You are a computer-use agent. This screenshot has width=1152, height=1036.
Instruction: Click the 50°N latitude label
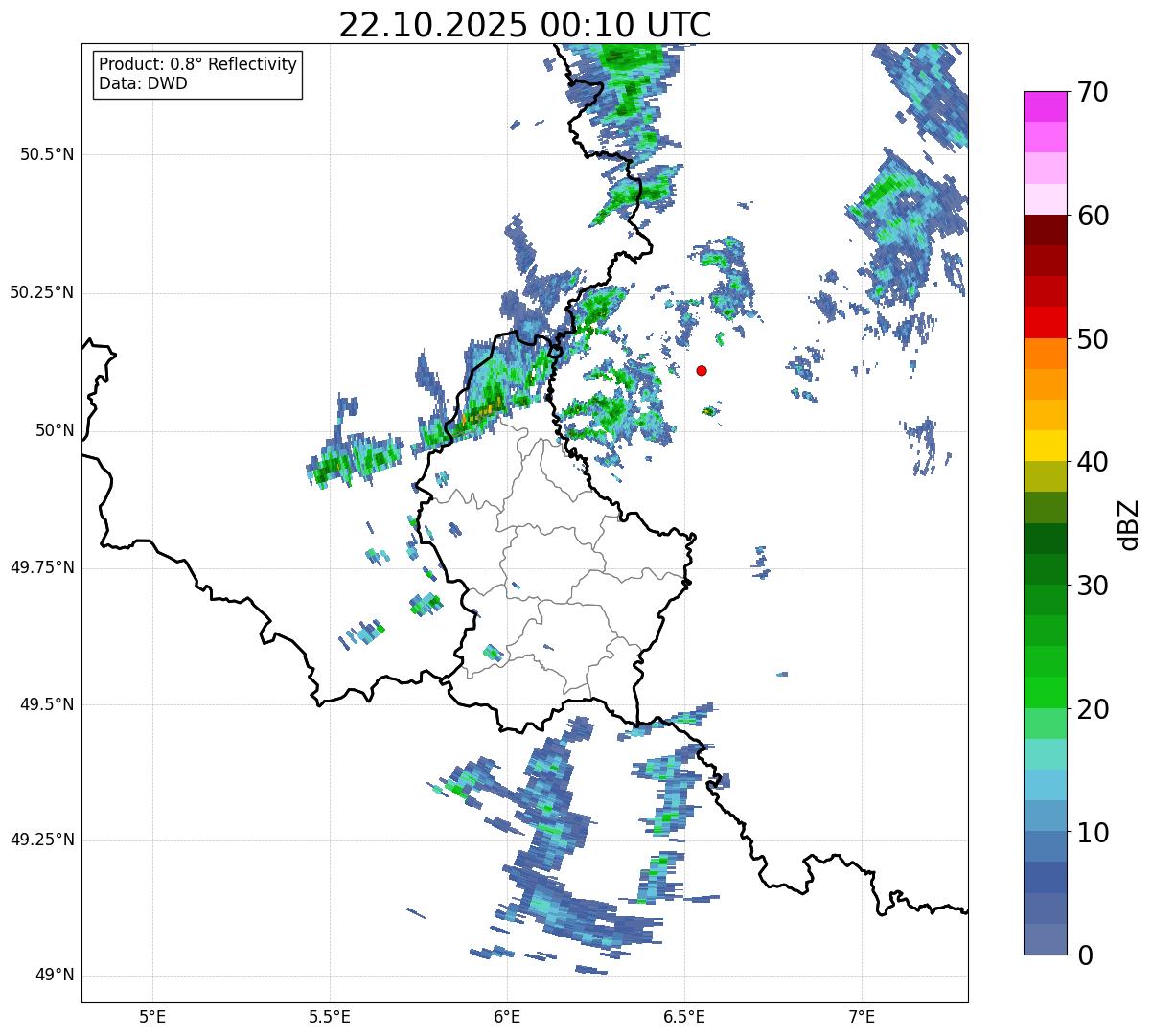tap(55, 430)
